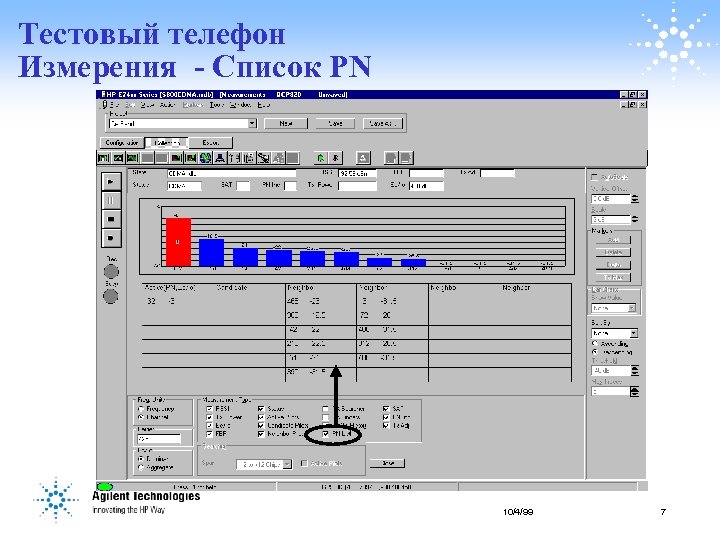Click the pause button in the left panel
Screen dimensions: 720x540
111,200
